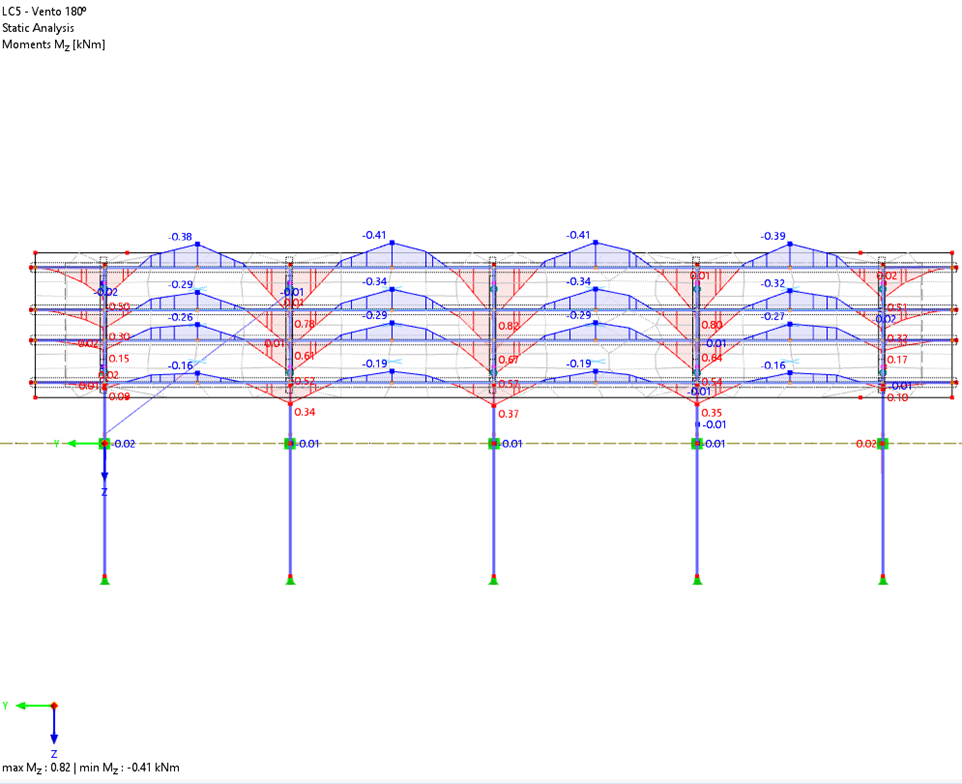Pick the green node square labeled 0.02

coord(883,443)
